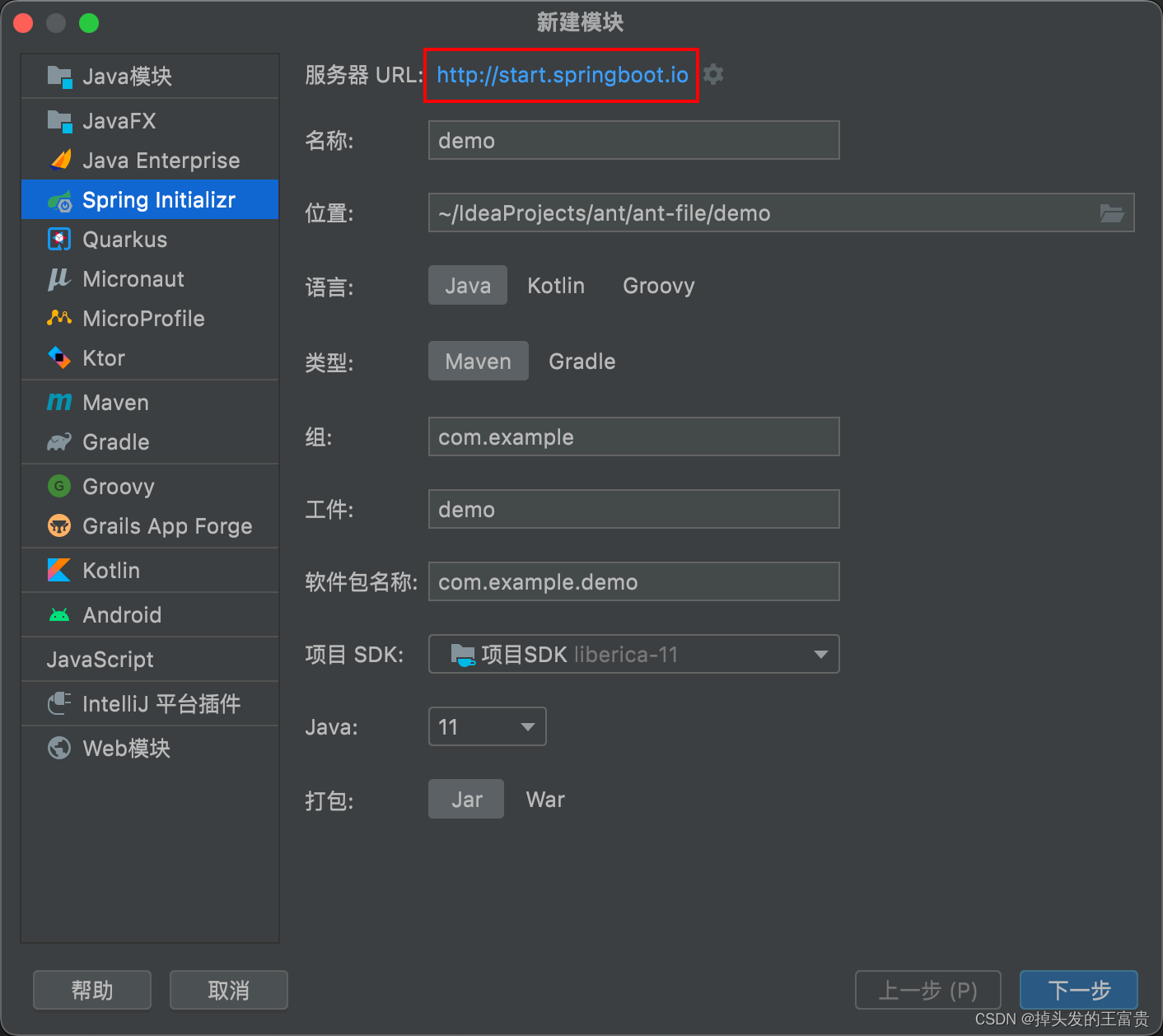
Task: Click the IntelliJ 平台插件 plug icon
Action: [59, 703]
